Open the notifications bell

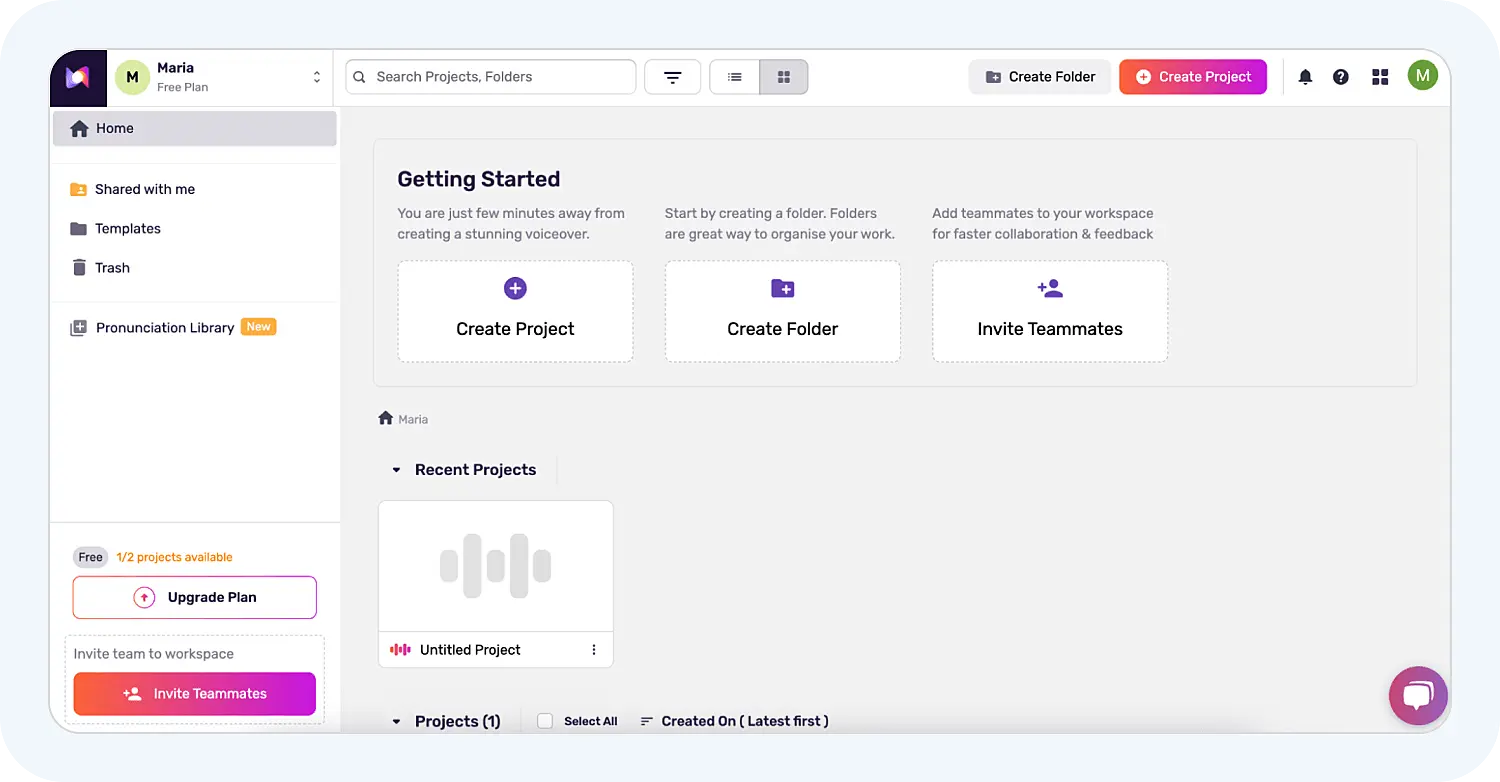coord(1305,77)
